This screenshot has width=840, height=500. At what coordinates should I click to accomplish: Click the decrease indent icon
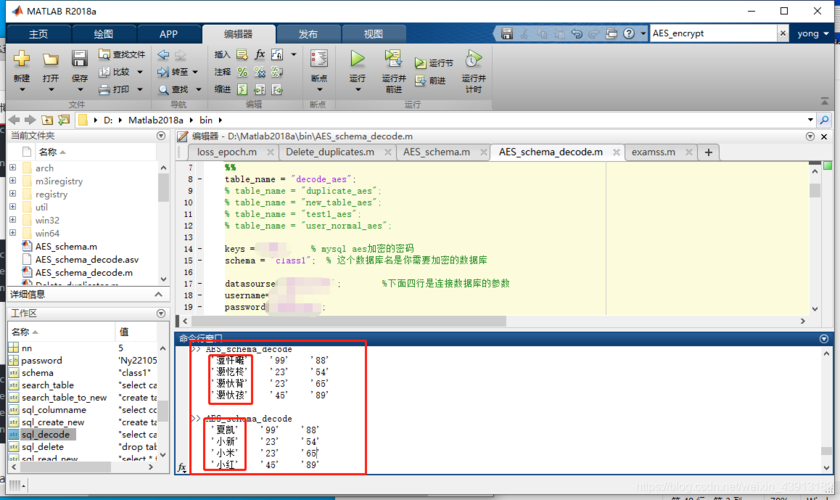click(x=277, y=89)
